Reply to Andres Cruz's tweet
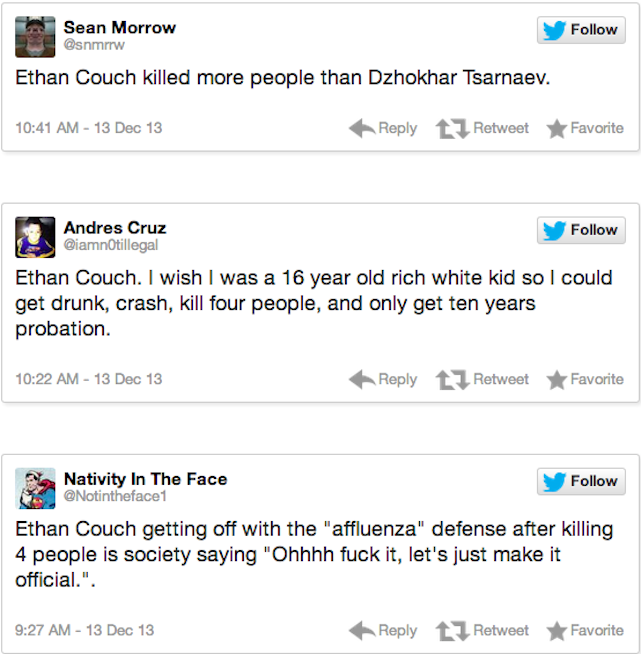This screenshot has width=641, height=654. (x=384, y=379)
